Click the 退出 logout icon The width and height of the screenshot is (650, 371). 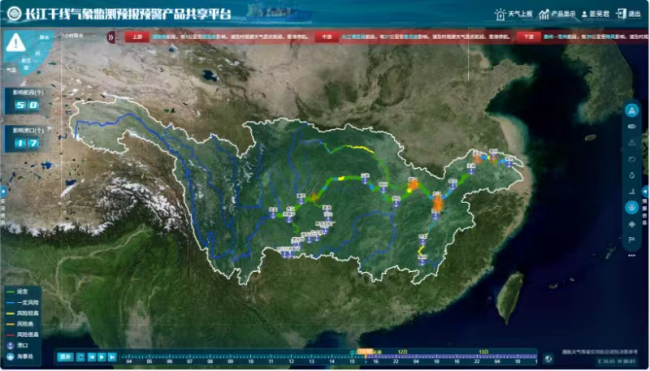[x=621, y=14]
